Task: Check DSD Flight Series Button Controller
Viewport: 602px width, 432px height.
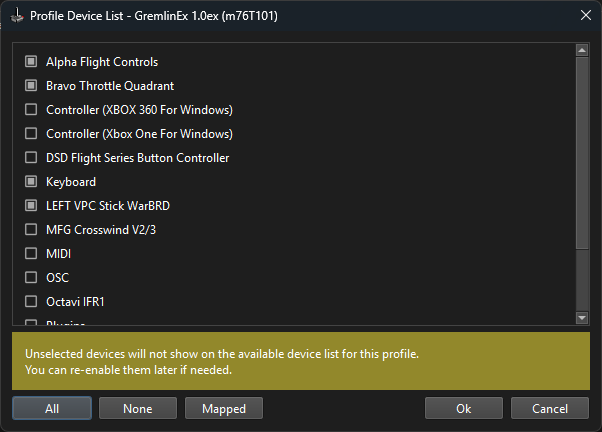Action: pyautogui.click(x=31, y=158)
